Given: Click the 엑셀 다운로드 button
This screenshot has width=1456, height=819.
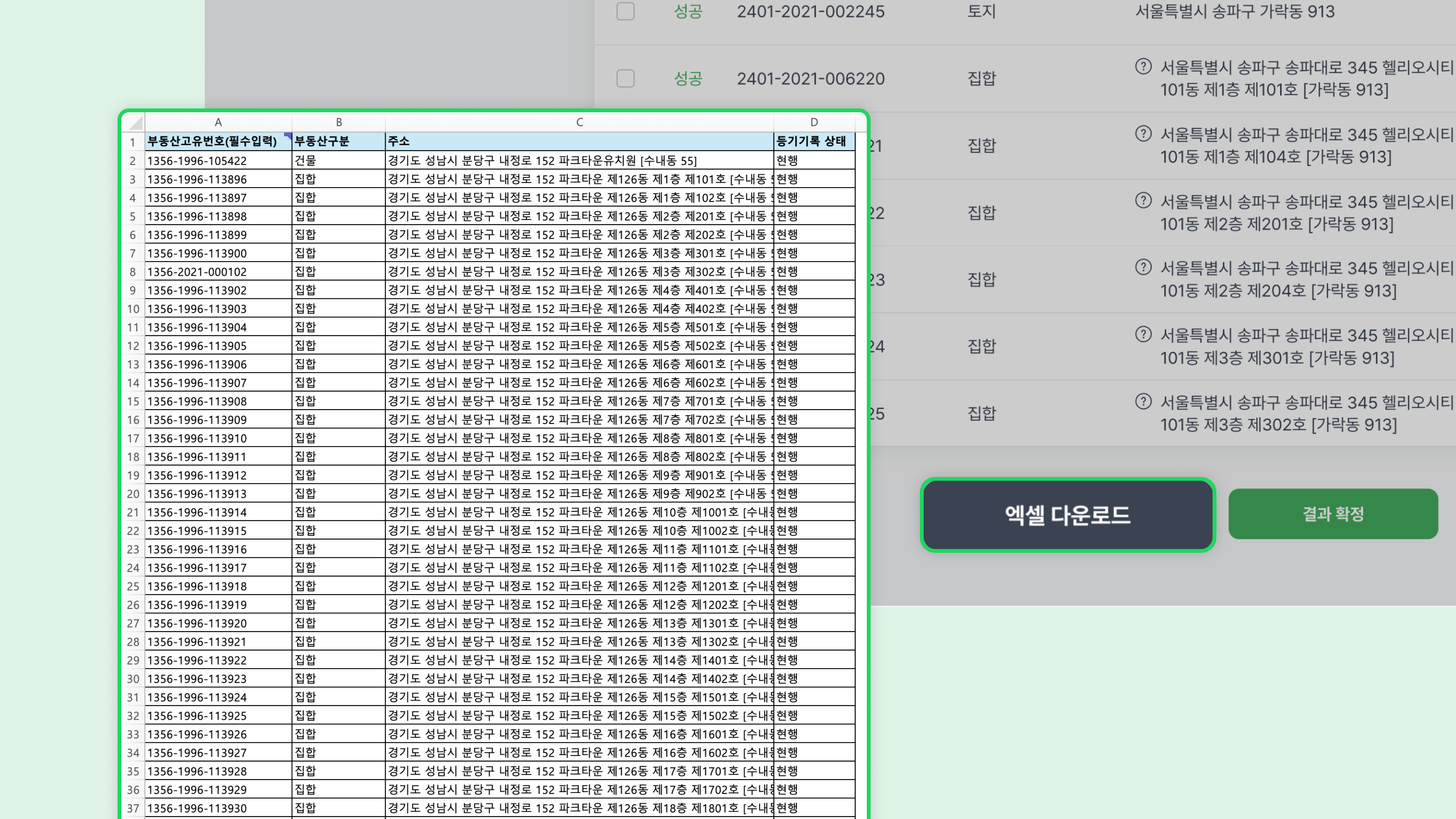Looking at the screenshot, I should [1068, 515].
